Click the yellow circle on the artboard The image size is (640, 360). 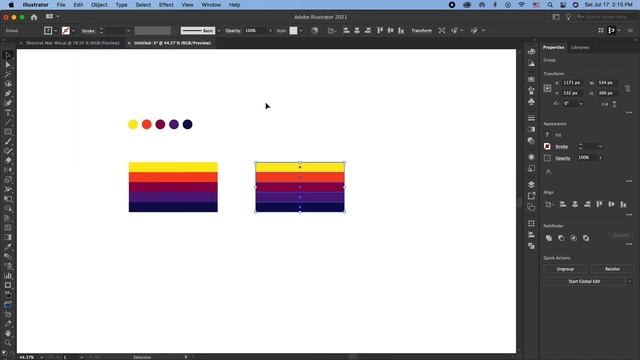(x=133, y=124)
